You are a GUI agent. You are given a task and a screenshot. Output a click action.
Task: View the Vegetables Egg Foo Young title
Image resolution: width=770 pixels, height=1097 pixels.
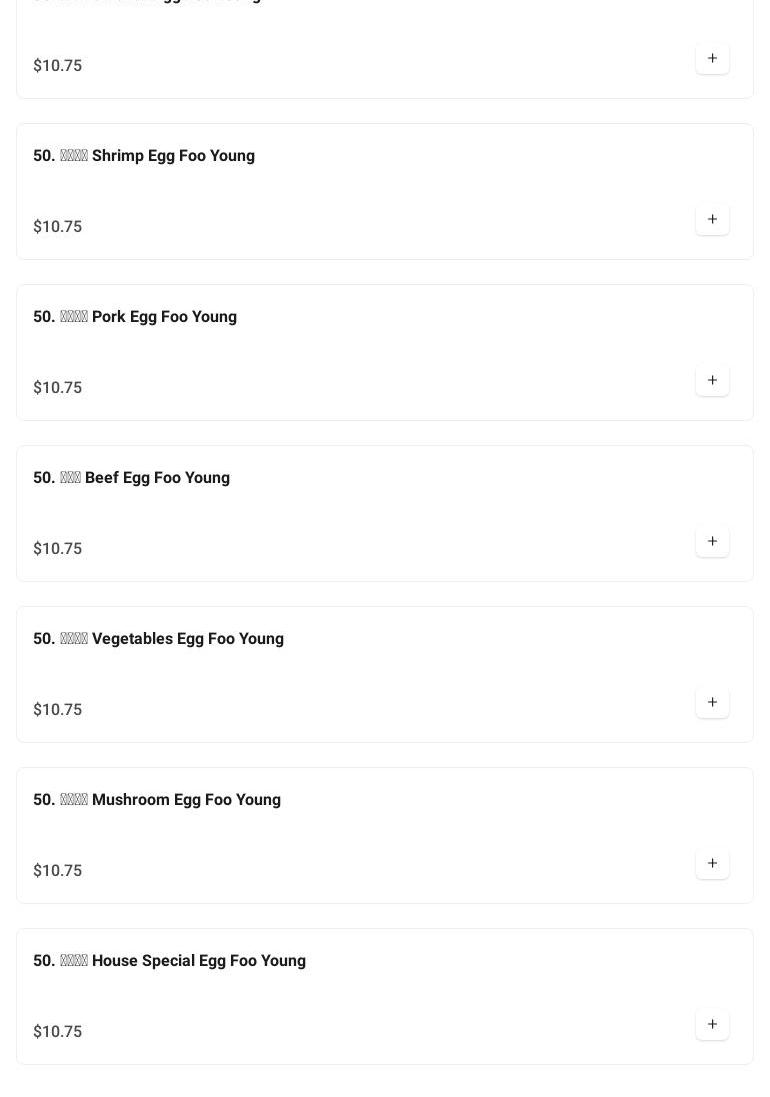click(158, 639)
